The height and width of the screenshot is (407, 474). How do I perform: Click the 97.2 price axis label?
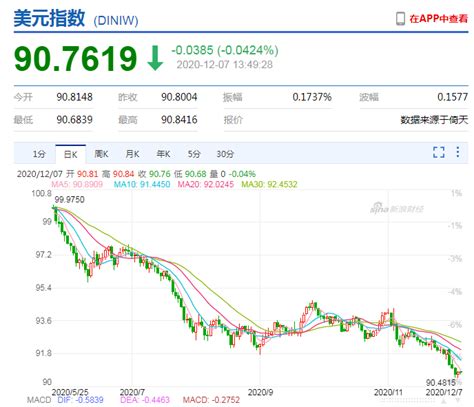coord(44,255)
